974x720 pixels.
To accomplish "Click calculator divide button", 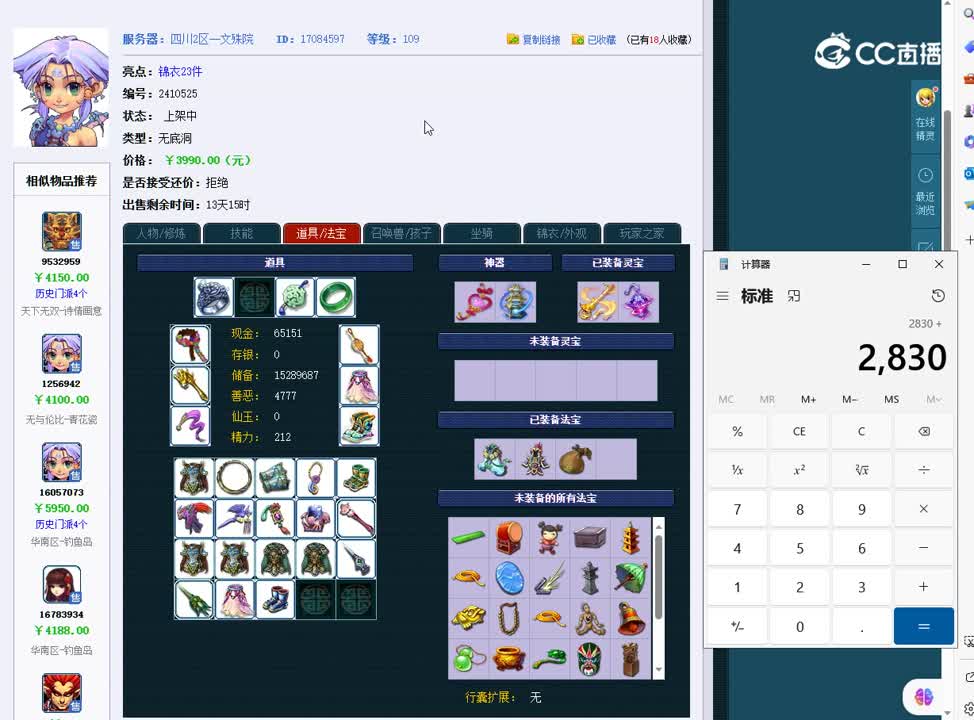I will [x=924, y=470].
